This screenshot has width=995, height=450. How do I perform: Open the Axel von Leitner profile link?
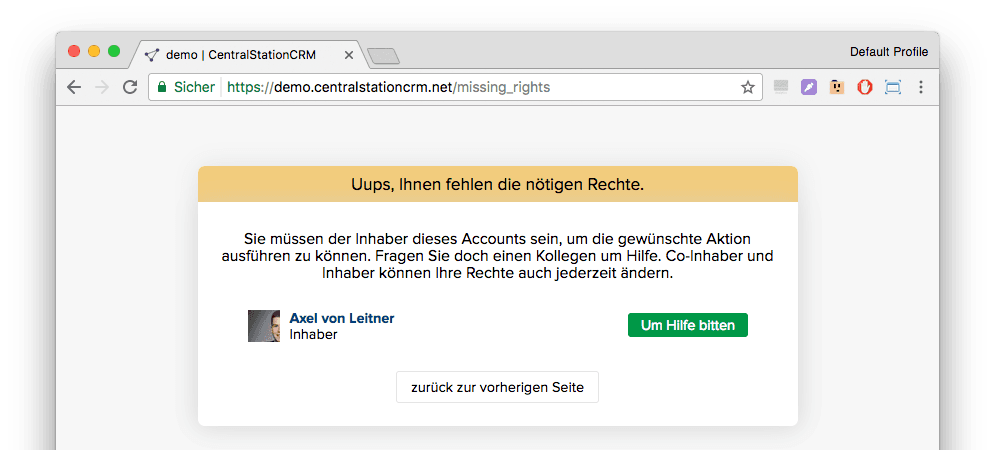(x=341, y=318)
